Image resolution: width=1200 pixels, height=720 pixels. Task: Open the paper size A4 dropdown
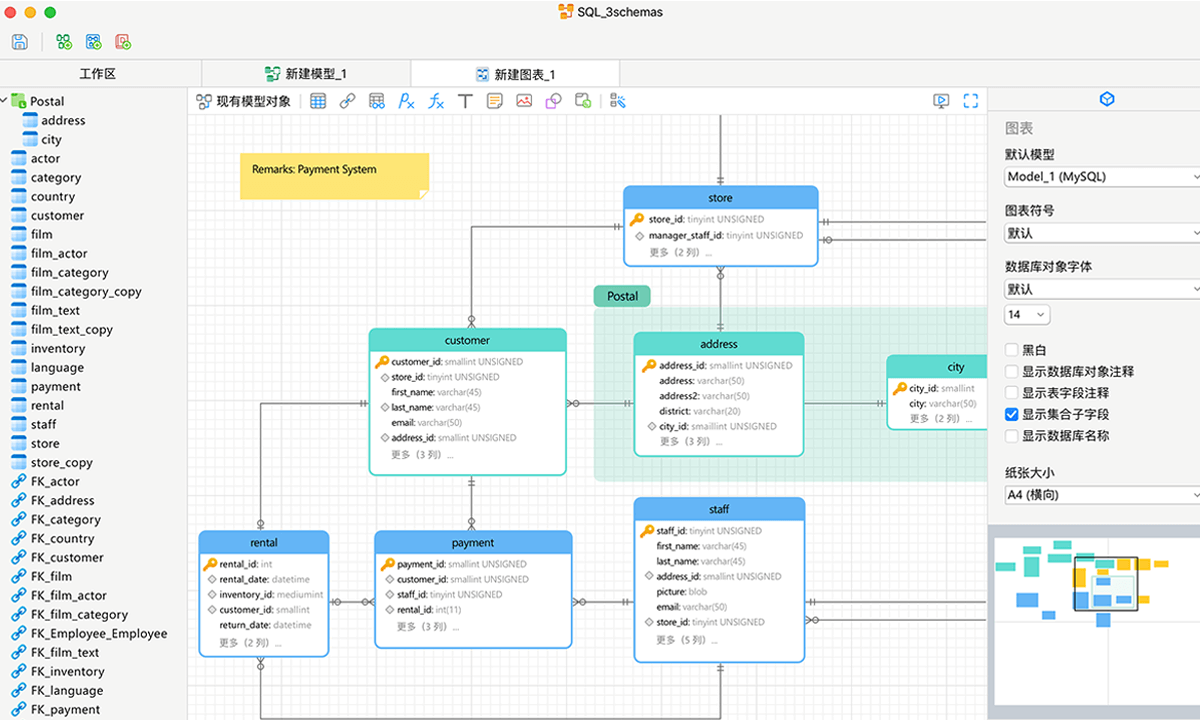[1102, 495]
